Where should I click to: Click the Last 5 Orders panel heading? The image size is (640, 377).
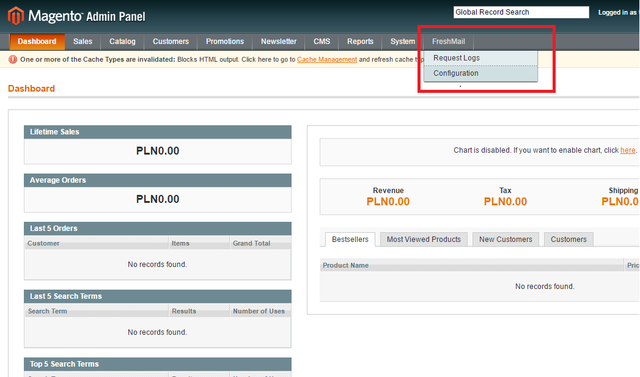[x=158, y=228]
